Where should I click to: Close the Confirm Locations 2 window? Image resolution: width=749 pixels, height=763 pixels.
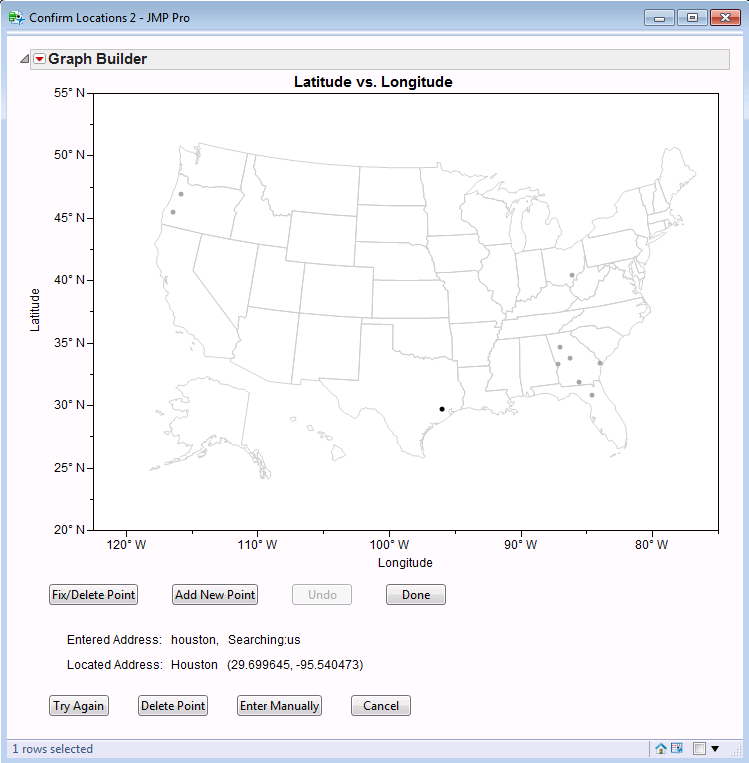coord(725,18)
